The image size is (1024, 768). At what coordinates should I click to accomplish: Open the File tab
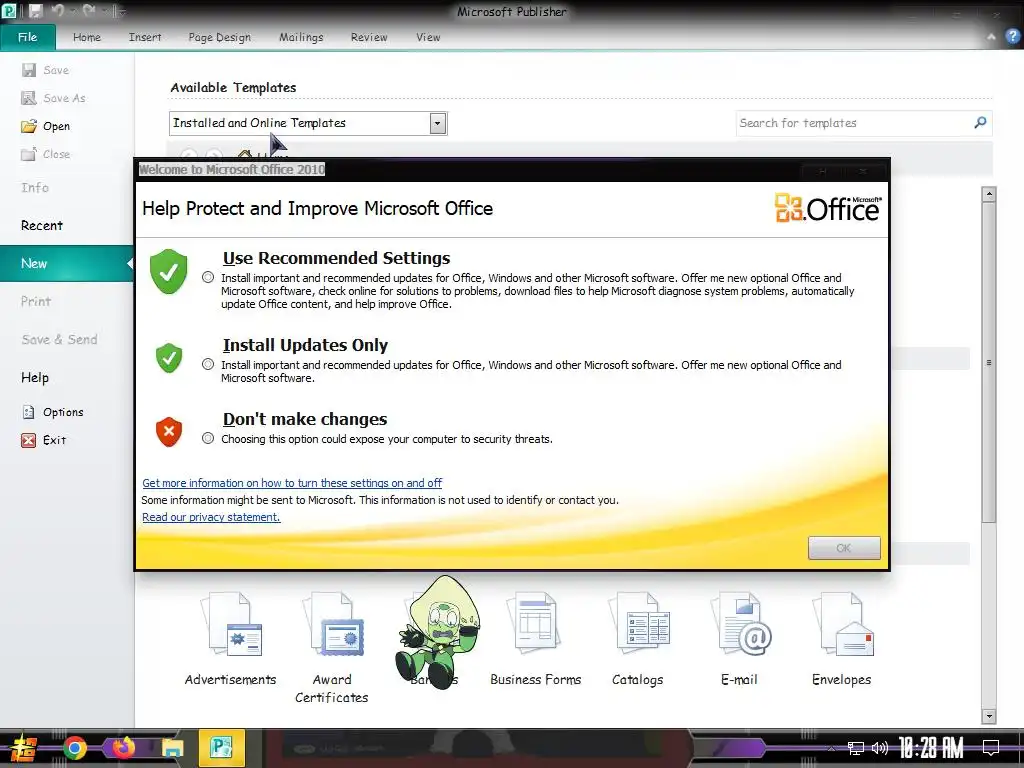(x=27, y=37)
